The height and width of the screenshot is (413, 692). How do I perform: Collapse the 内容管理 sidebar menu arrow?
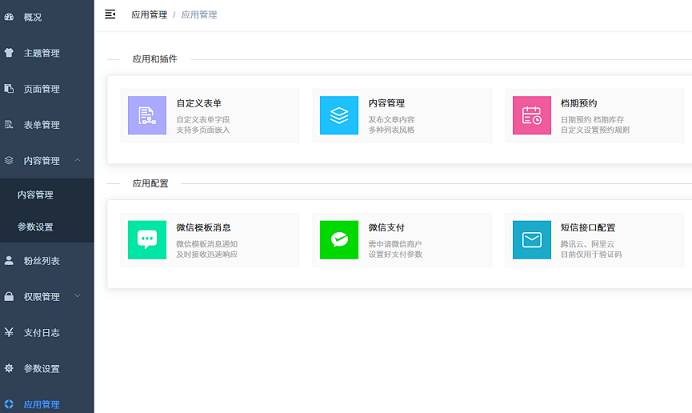pos(78,160)
